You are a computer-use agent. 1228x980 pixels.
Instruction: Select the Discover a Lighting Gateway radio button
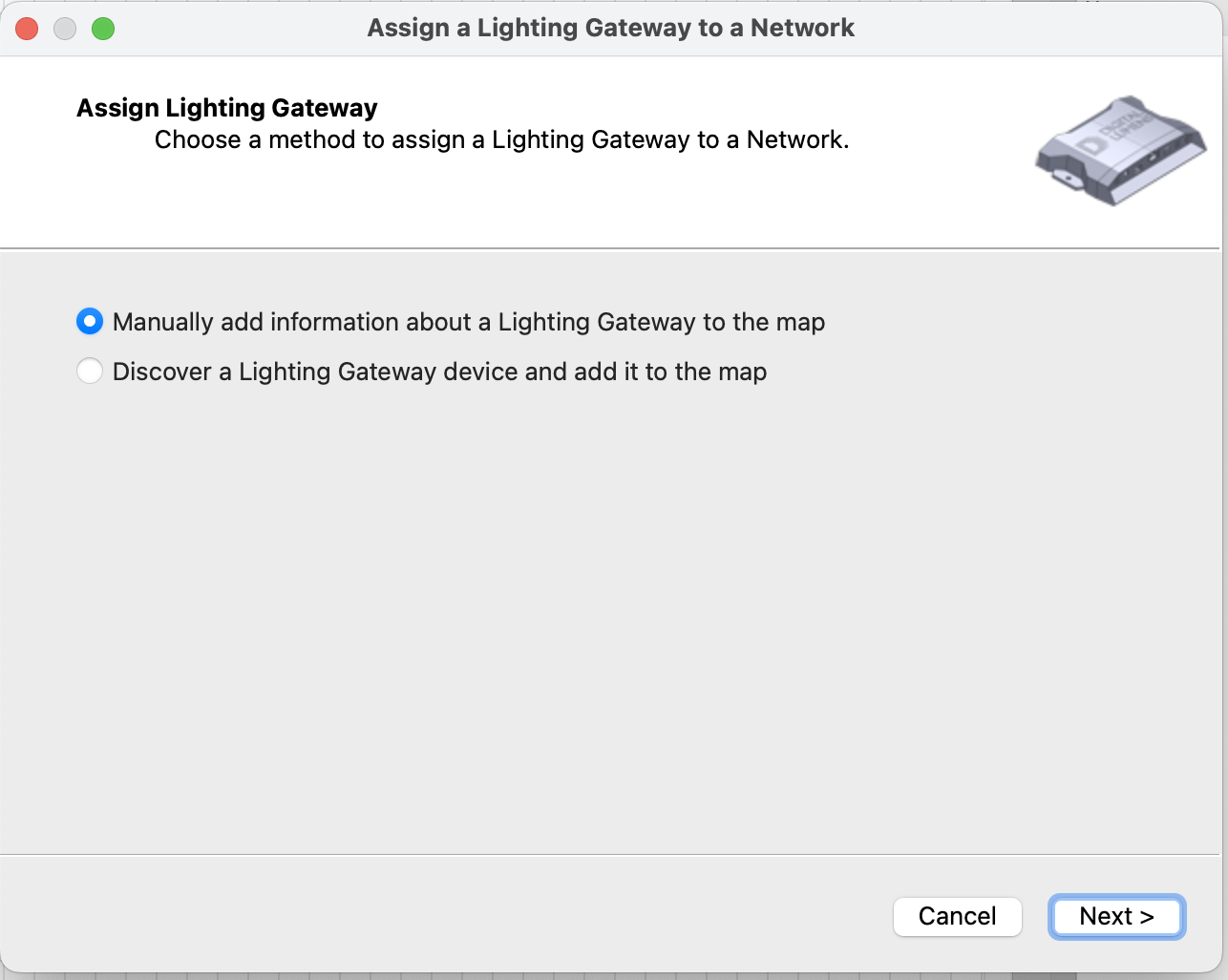(90, 372)
